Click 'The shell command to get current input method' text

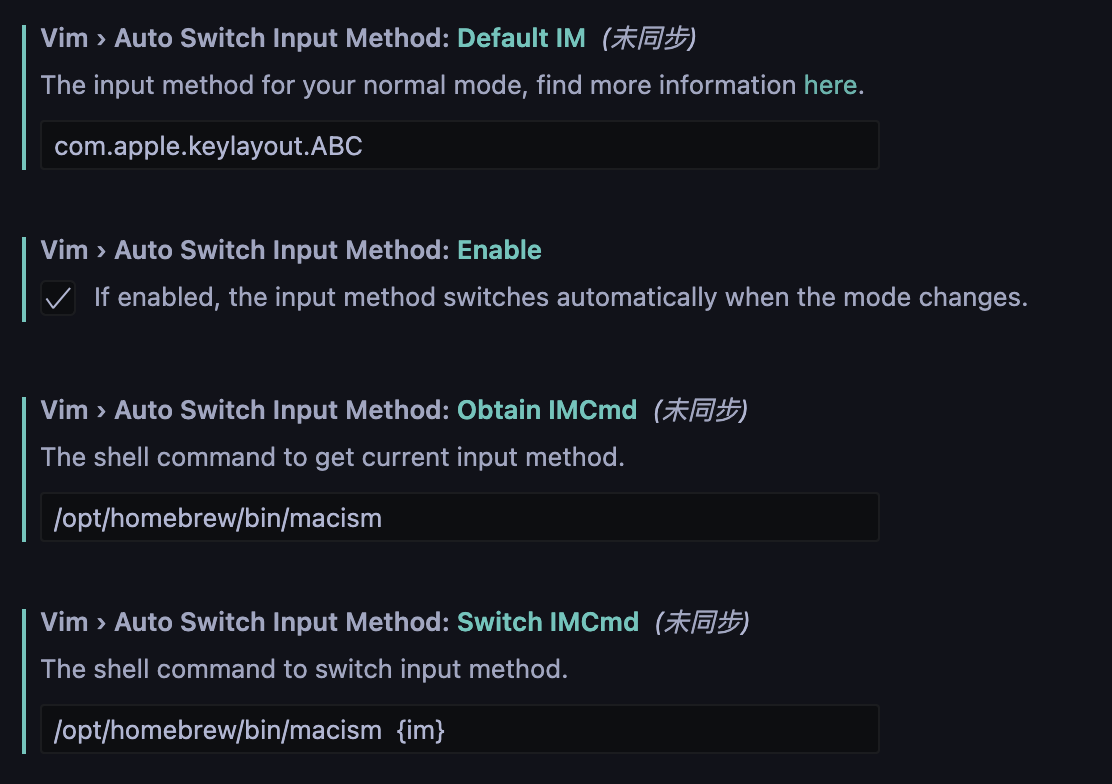(x=332, y=458)
